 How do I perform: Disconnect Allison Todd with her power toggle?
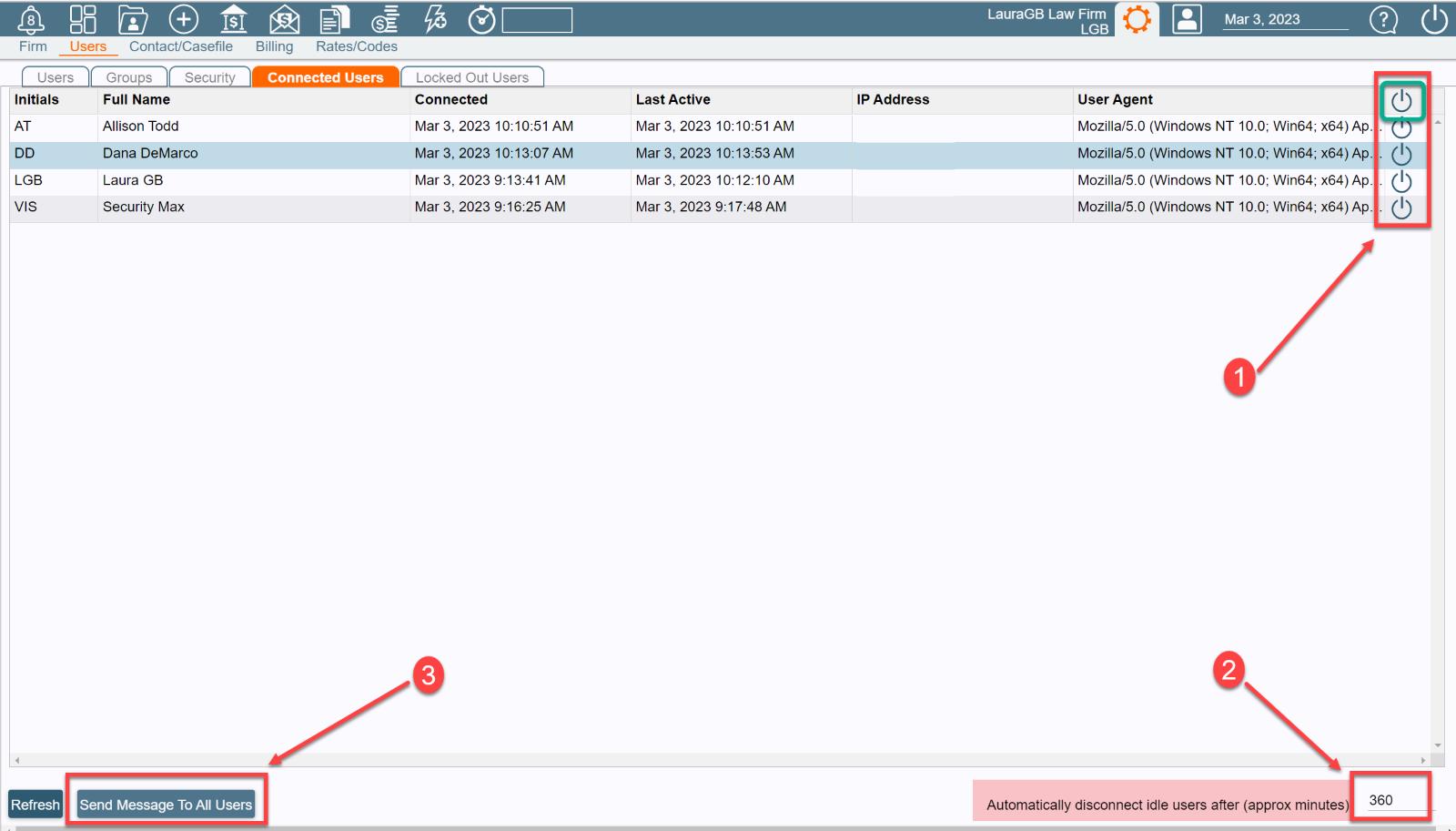coord(1401,127)
